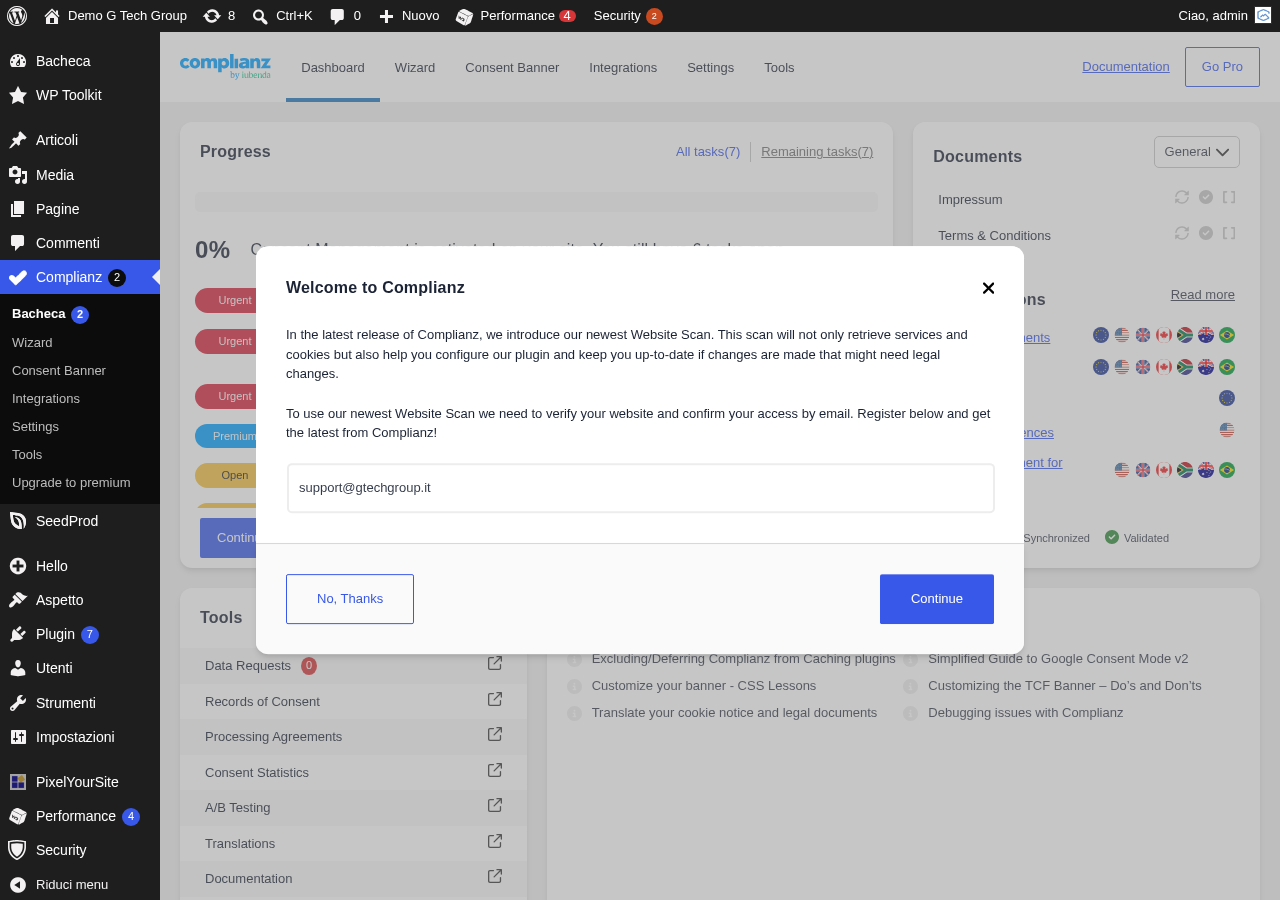Open Processing Agreements external link icon

pos(495,734)
